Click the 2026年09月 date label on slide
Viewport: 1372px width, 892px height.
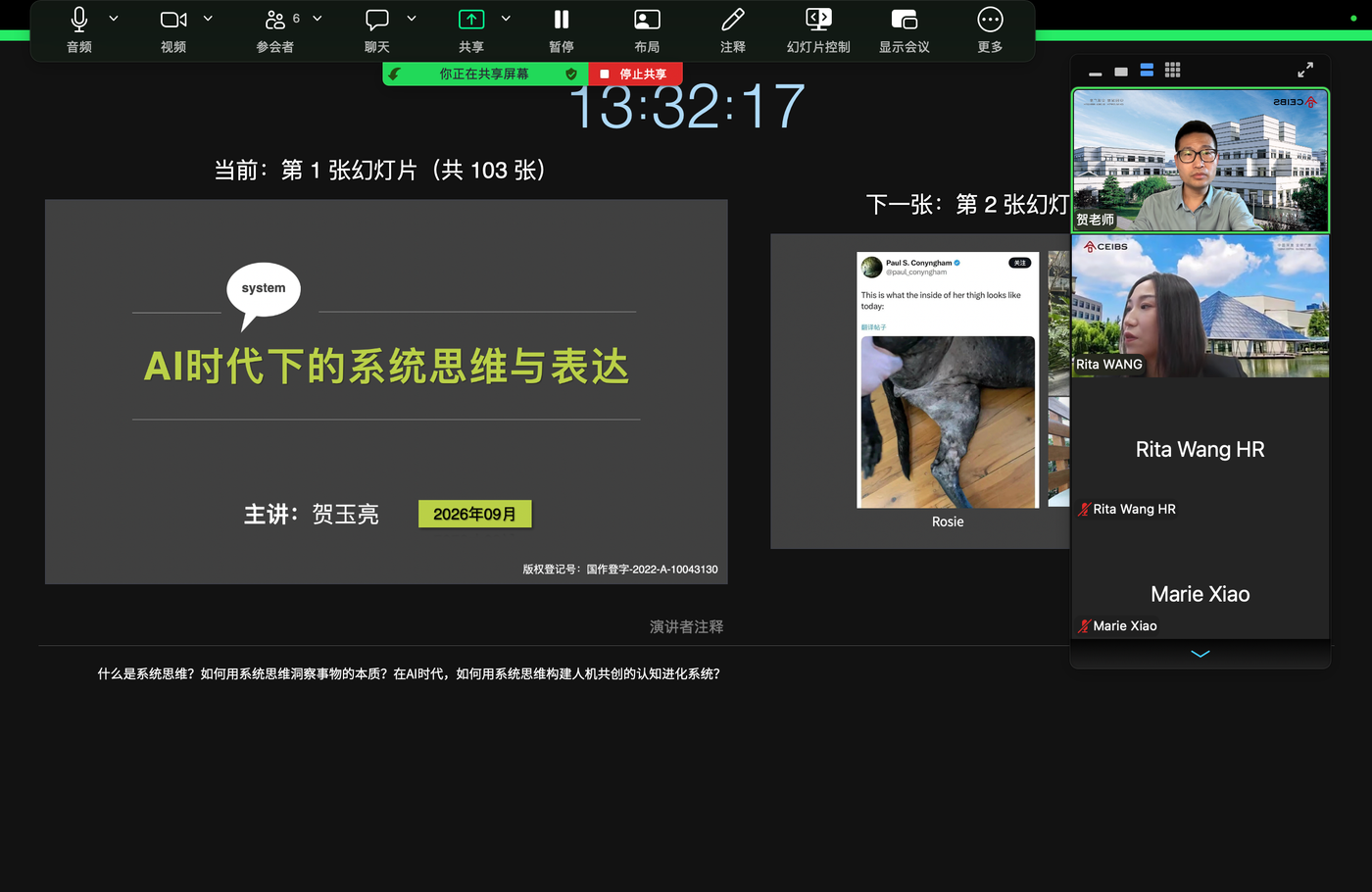pyautogui.click(x=475, y=515)
